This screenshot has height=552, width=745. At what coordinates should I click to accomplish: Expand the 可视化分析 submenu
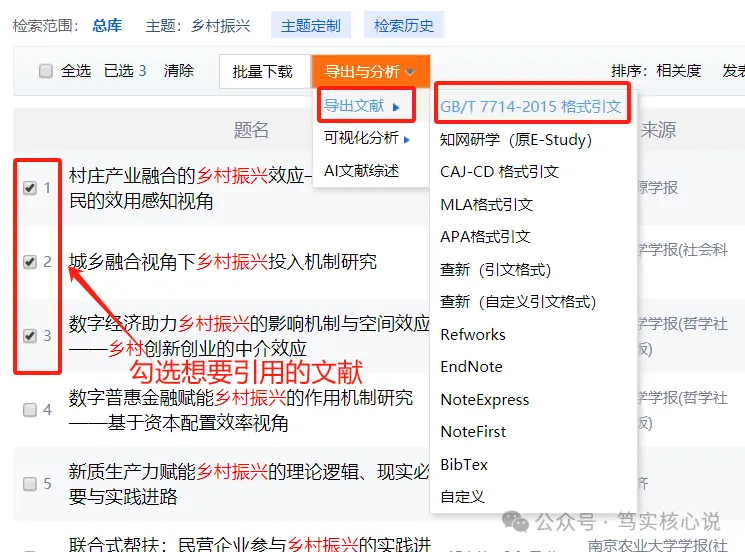pos(367,138)
